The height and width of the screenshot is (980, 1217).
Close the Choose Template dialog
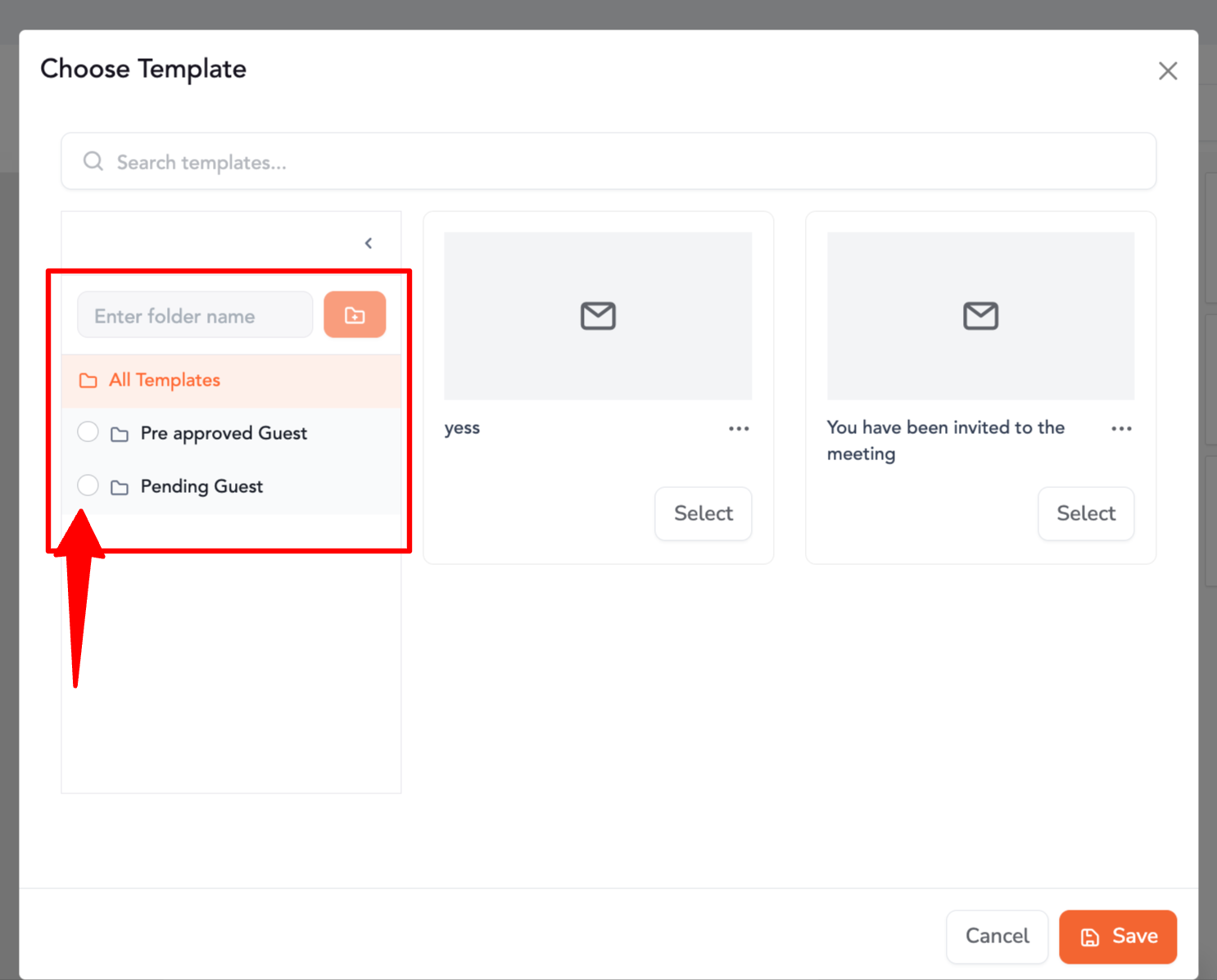pyautogui.click(x=1168, y=71)
